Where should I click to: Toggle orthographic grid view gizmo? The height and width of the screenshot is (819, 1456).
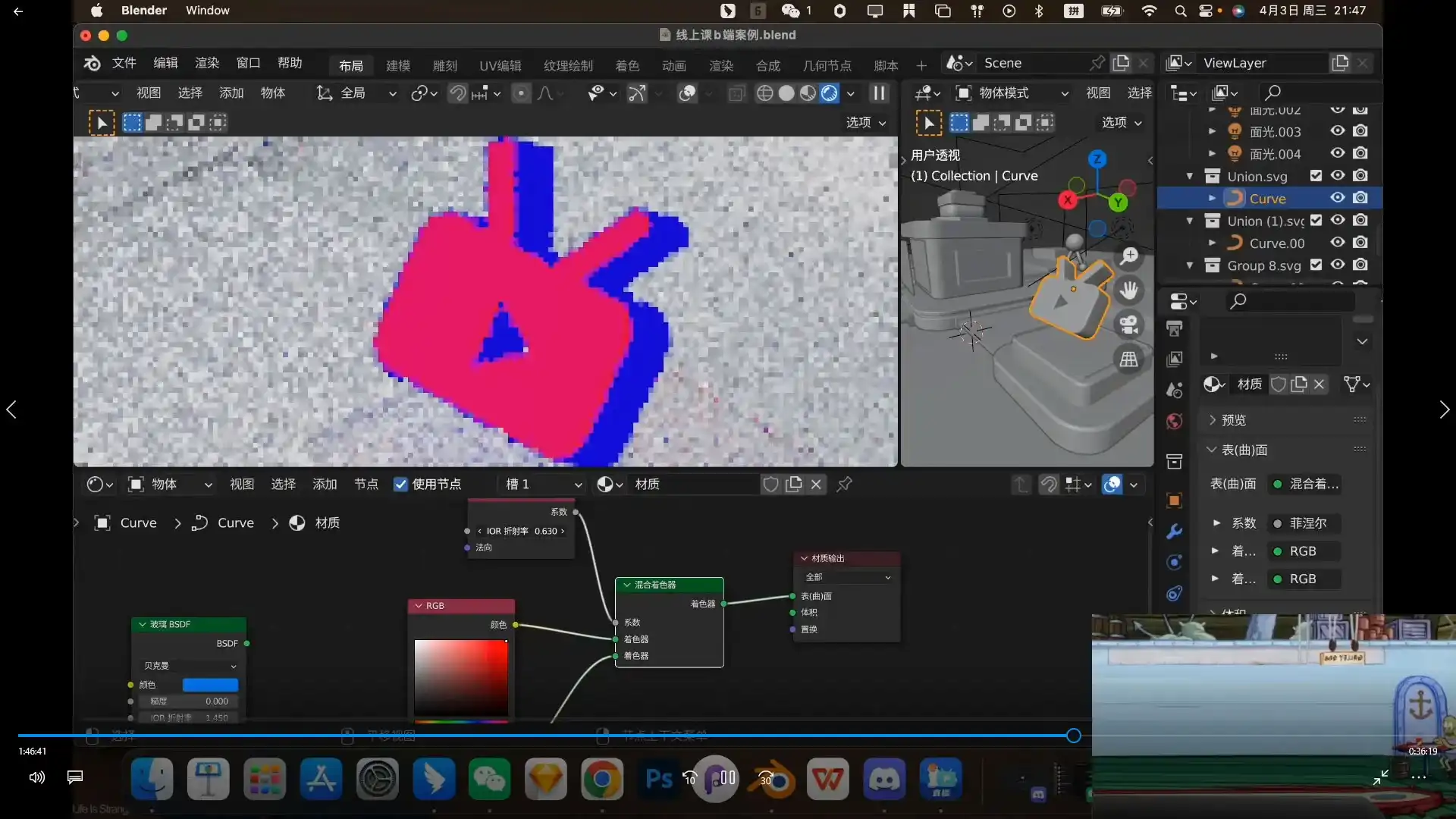(x=1129, y=359)
